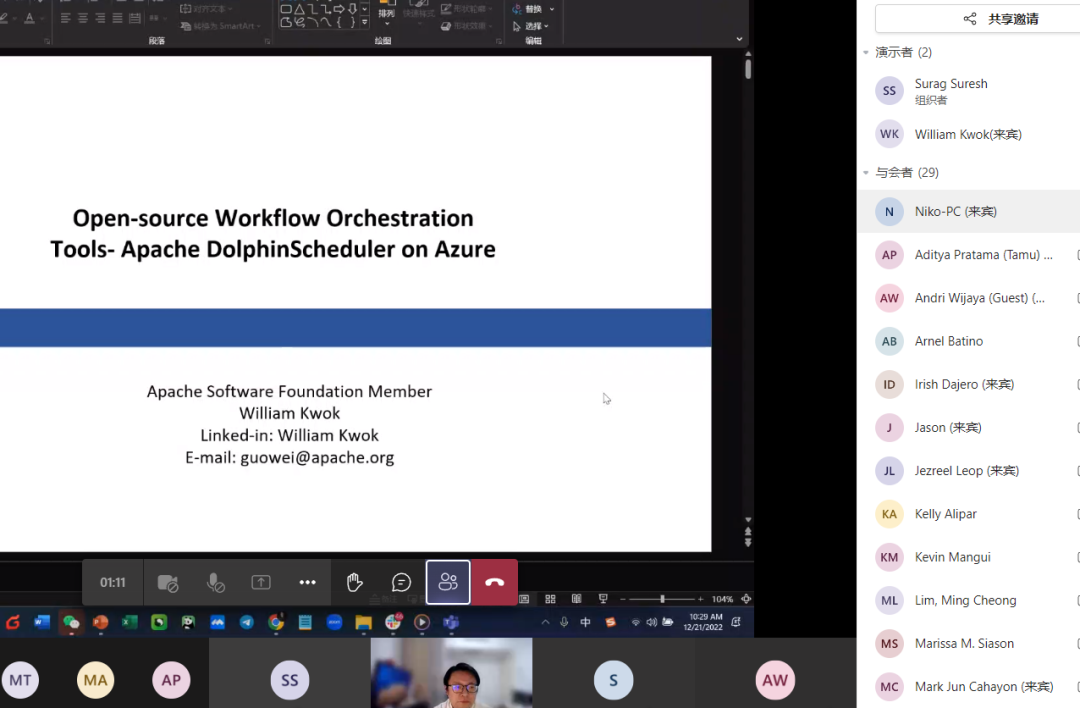This screenshot has height=708, width=1080.
Task: Open the 排列 arrange dropdown in ribbon
Action: tap(386, 15)
